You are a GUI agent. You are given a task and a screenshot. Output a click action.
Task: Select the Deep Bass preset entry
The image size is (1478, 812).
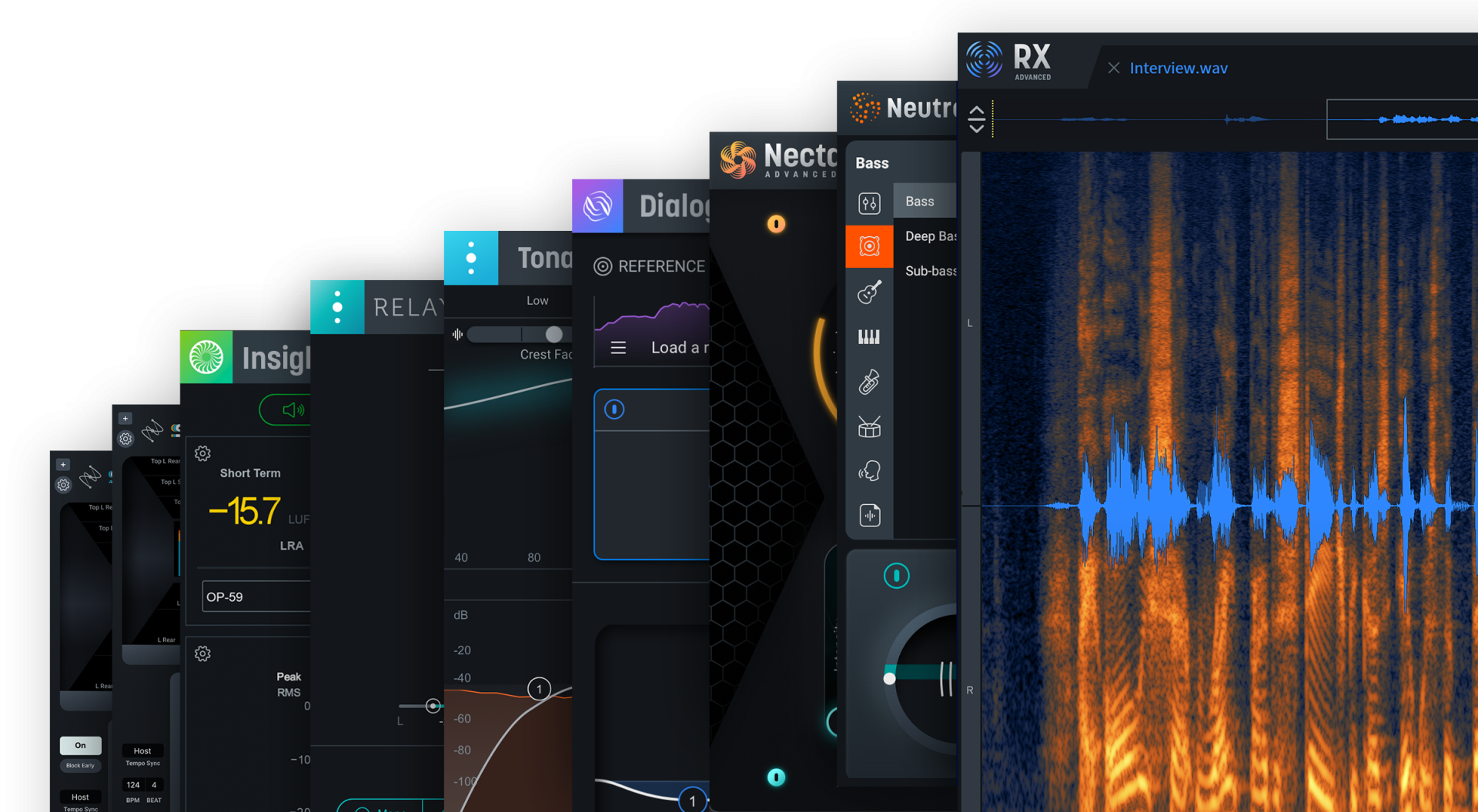(x=931, y=236)
